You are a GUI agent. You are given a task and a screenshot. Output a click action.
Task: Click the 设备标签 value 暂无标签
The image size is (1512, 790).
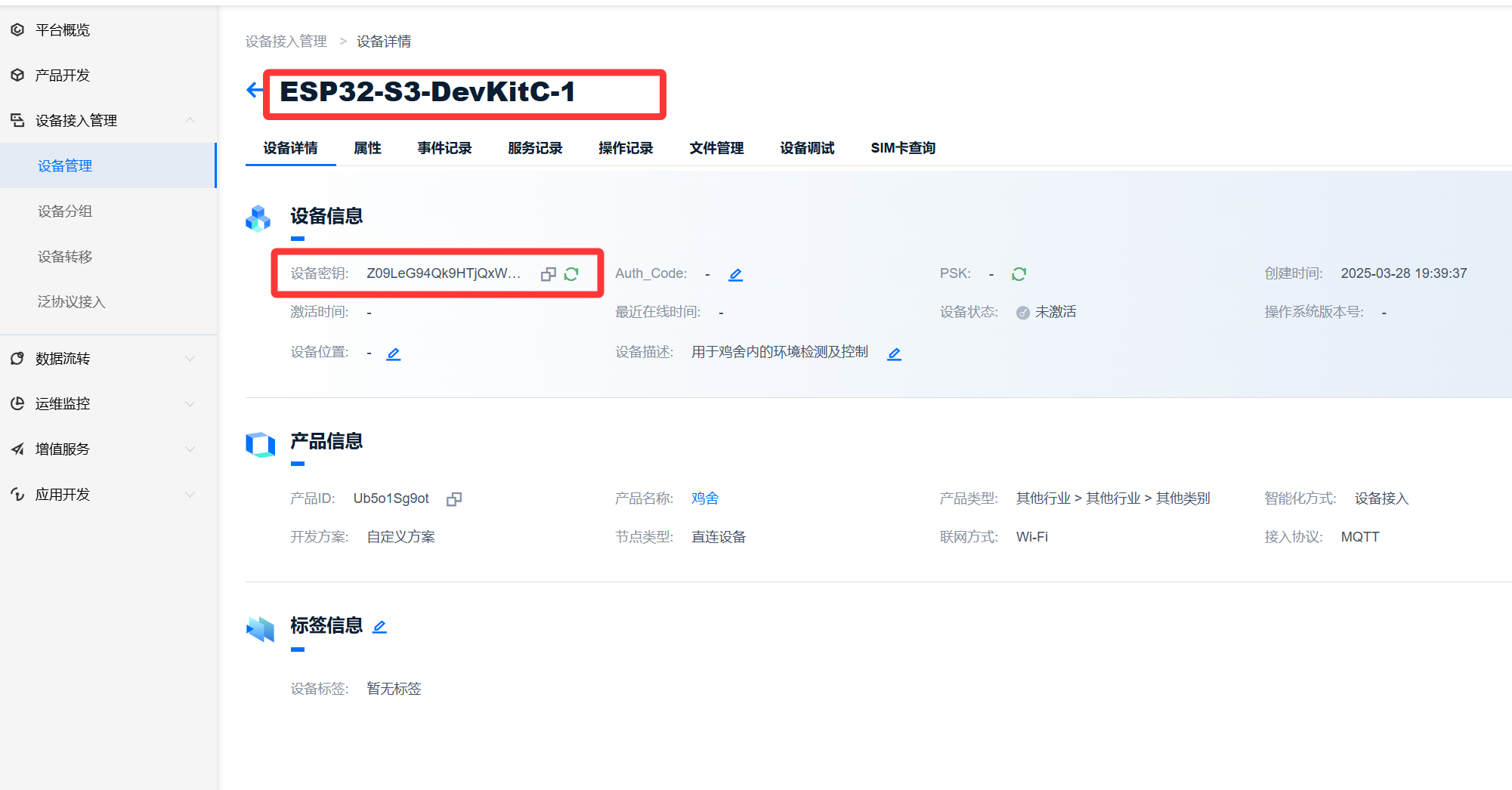[x=394, y=689]
